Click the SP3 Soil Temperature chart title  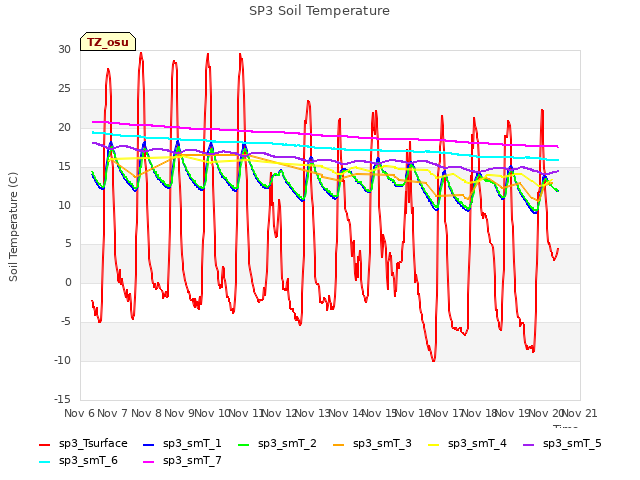[x=320, y=11]
